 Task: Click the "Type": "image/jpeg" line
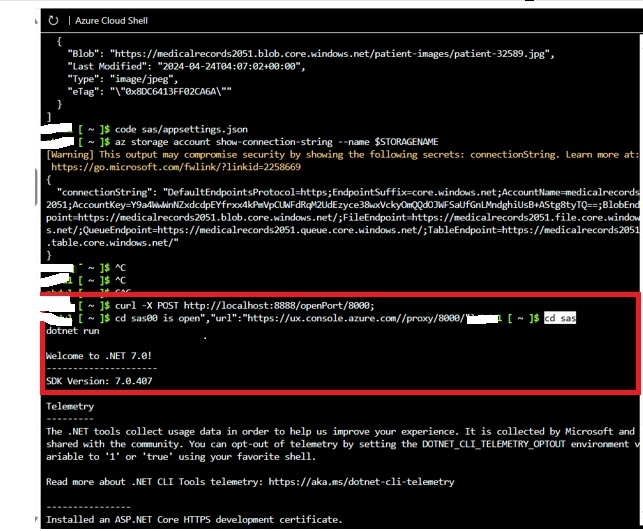pyautogui.click(x=123, y=79)
